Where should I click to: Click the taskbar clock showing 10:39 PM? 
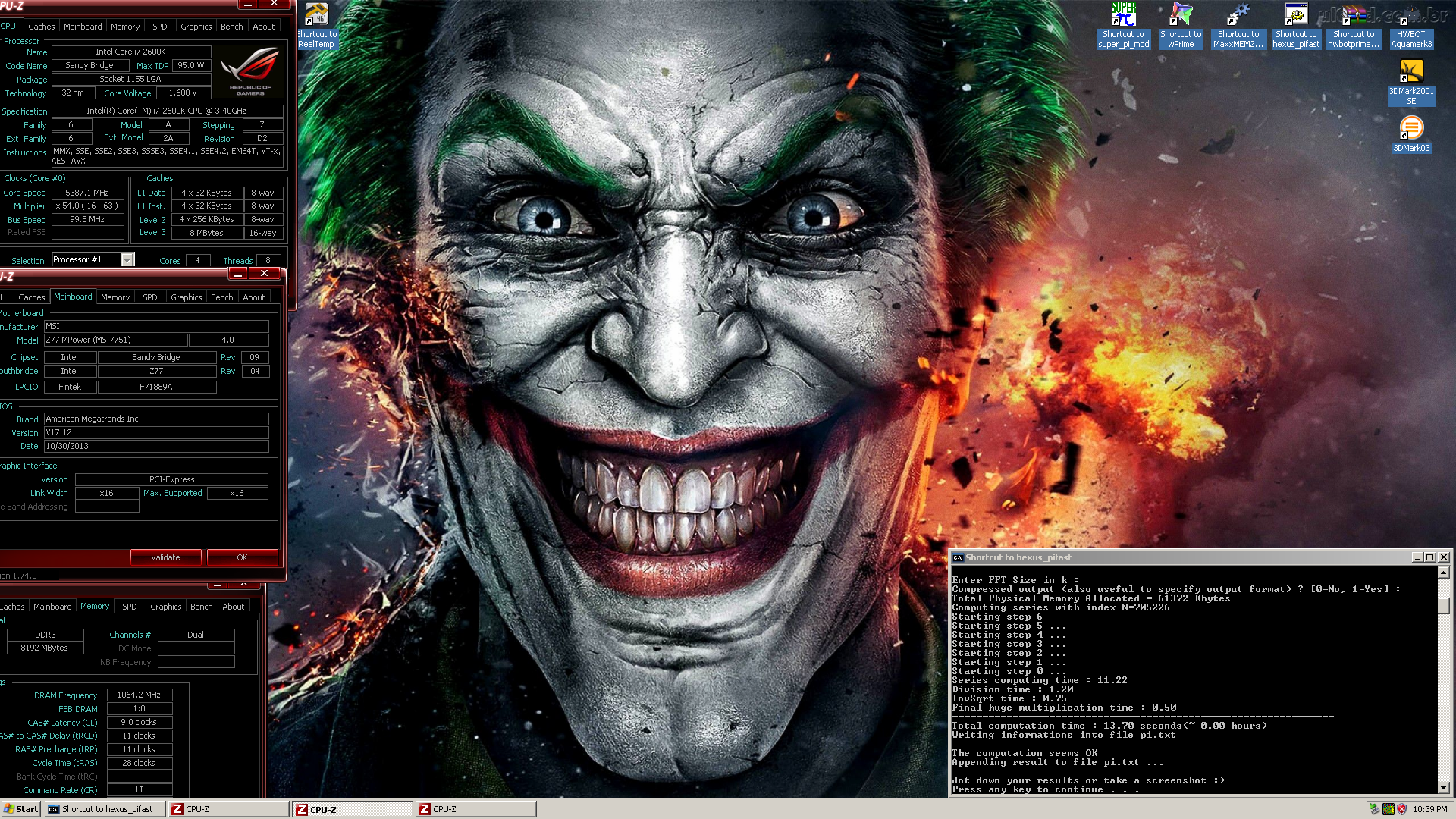[x=1429, y=809]
